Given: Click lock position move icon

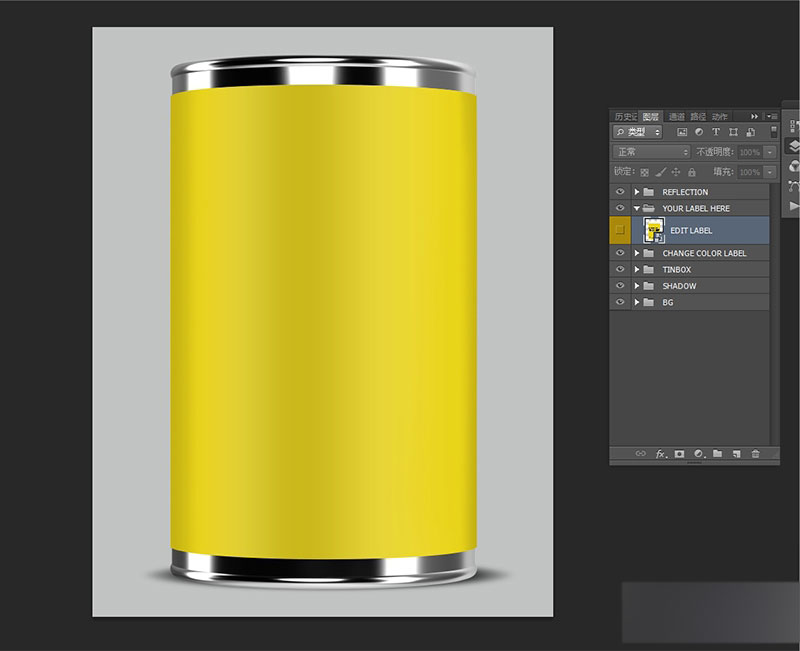Looking at the screenshot, I should coord(676,172).
